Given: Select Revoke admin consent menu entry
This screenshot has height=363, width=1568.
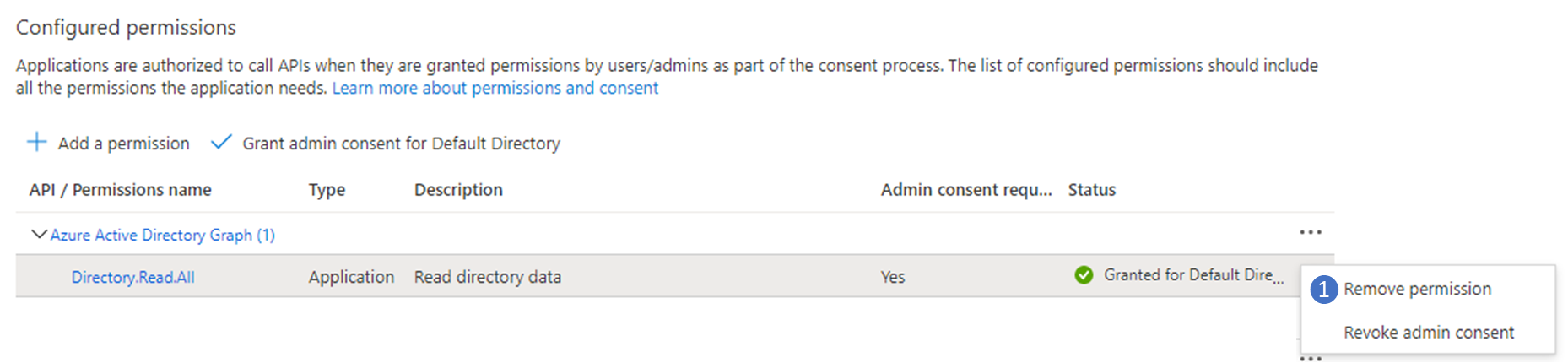Looking at the screenshot, I should [x=1428, y=333].
